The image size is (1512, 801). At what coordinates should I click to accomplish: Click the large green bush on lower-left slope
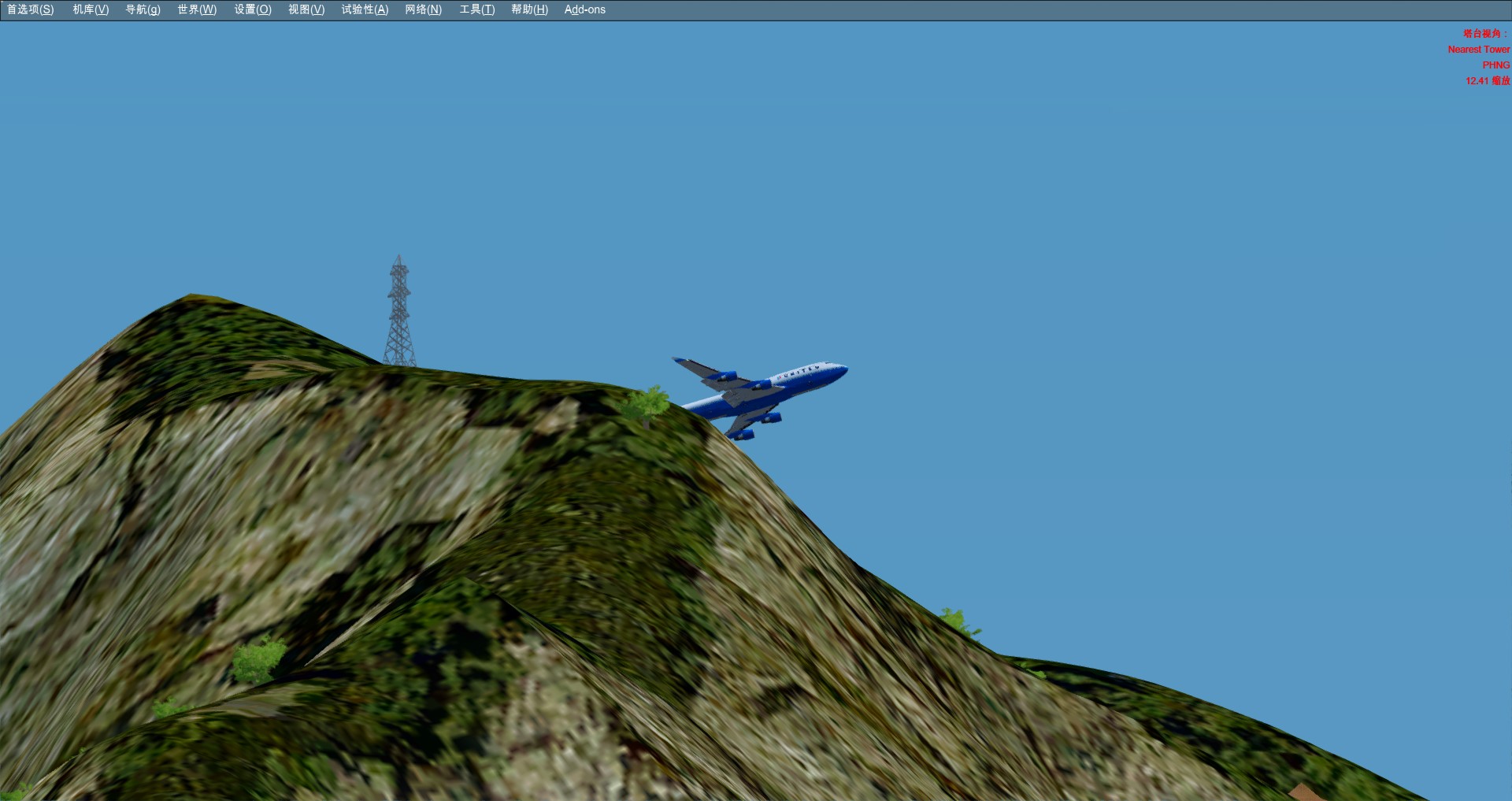258,659
